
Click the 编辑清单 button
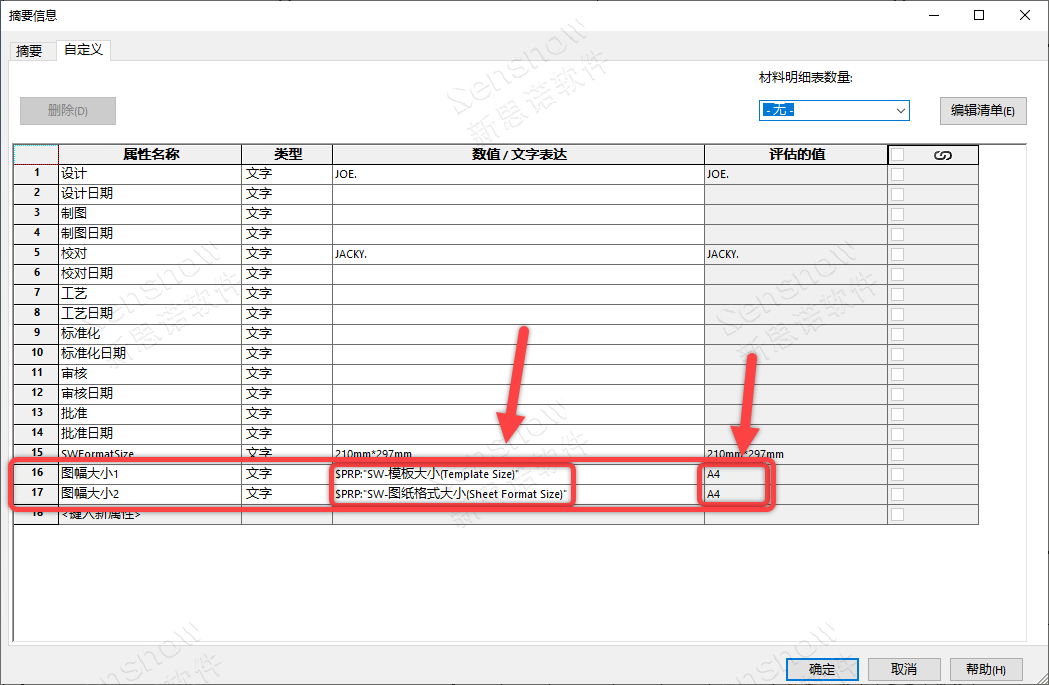[983, 111]
